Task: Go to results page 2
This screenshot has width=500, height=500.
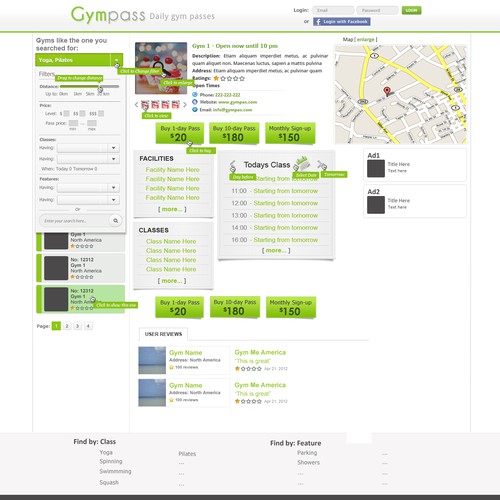Action: tap(67, 326)
